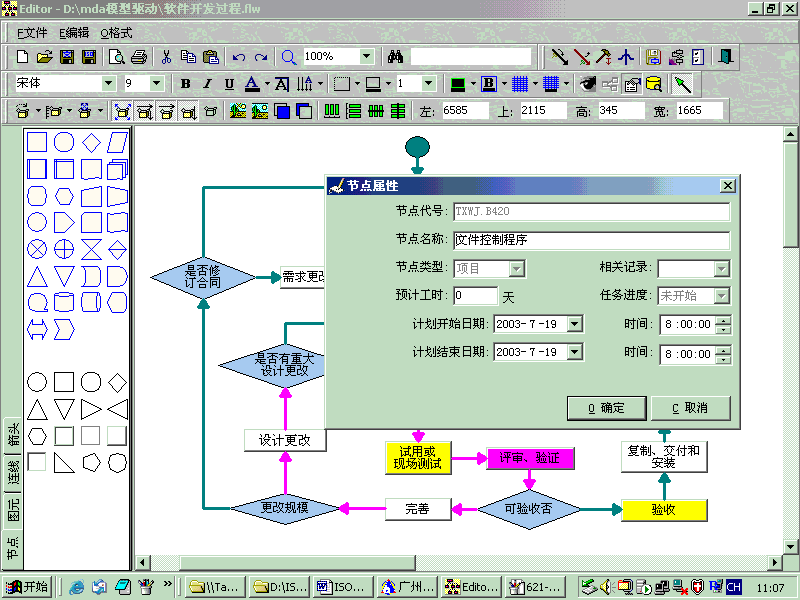Click the printer icon
This screenshot has width=800, height=600.
point(139,57)
